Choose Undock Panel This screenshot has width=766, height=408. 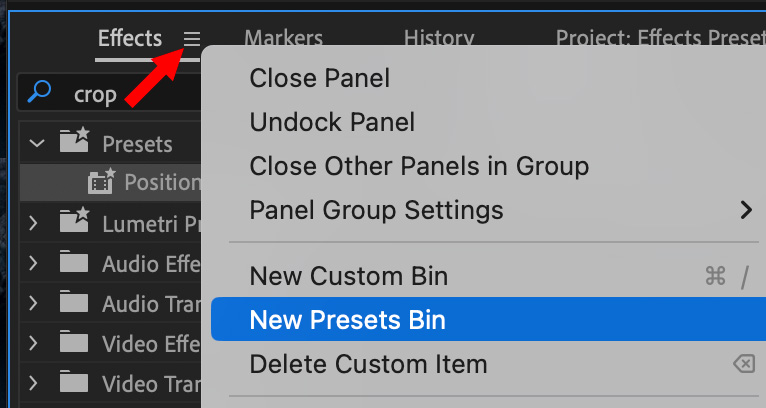coord(332,122)
